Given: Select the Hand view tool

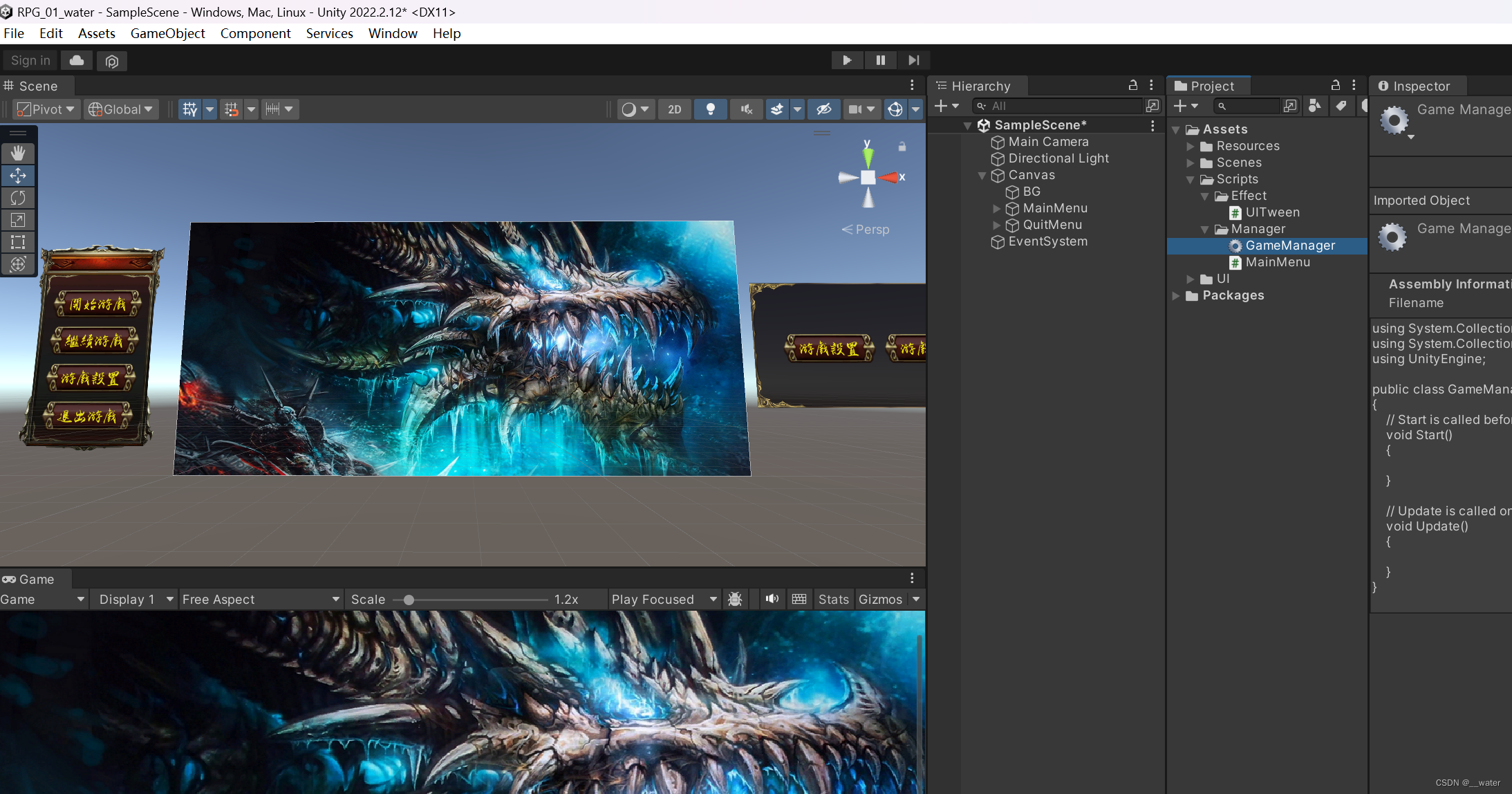Looking at the screenshot, I should [x=18, y=153].
